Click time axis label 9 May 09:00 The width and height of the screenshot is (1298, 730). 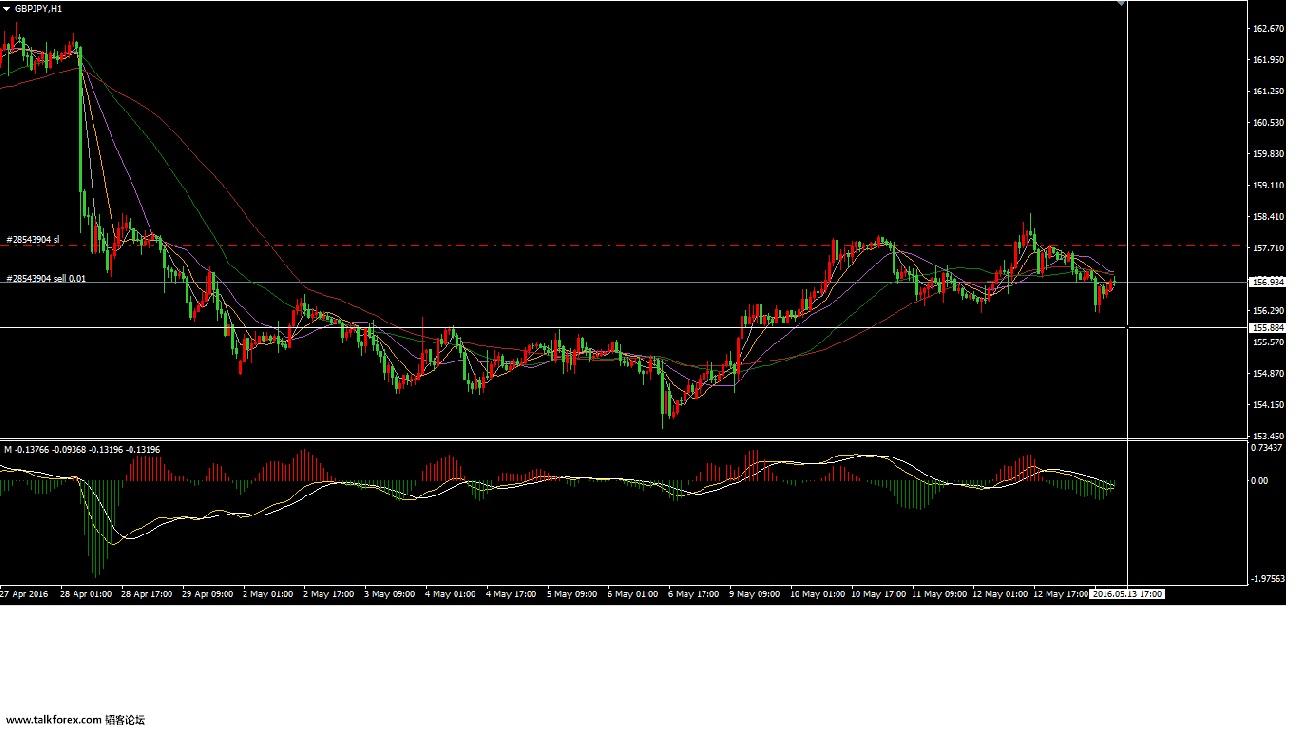(756, 594)
